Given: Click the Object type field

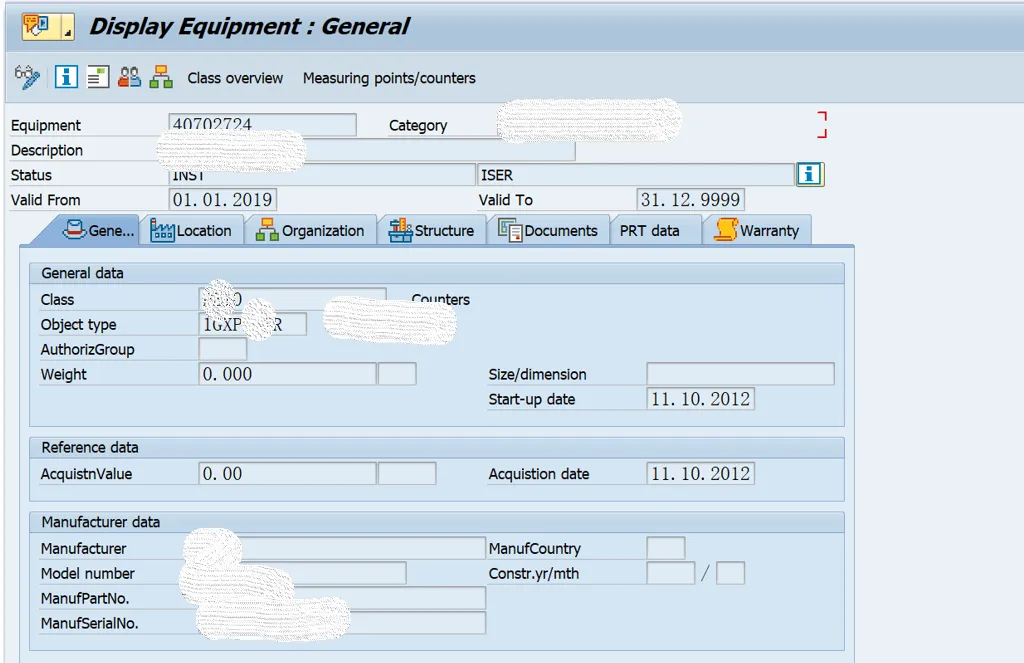Looking at the screenshot, I should (x=252, y=324).
